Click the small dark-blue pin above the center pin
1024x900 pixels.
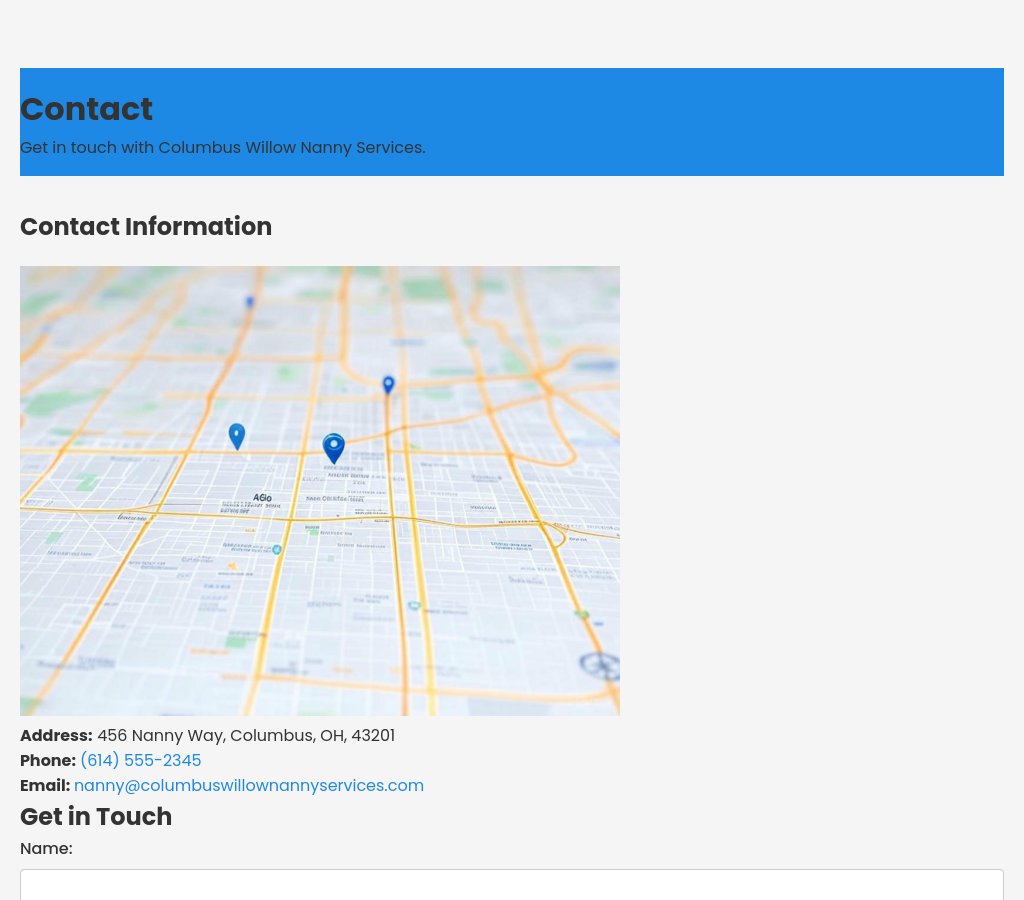pyautogui.click(x=388, y=384)
